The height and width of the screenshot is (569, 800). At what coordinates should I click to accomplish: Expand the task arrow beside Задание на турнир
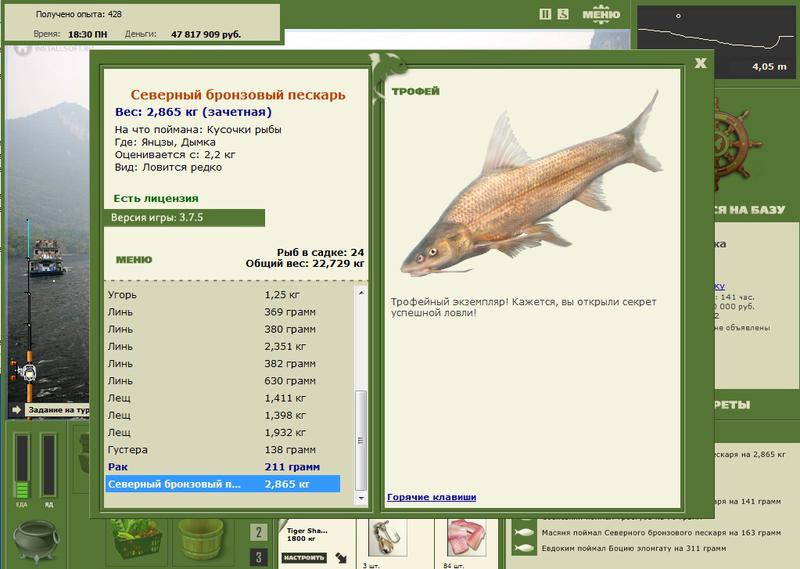click(16, 409)
